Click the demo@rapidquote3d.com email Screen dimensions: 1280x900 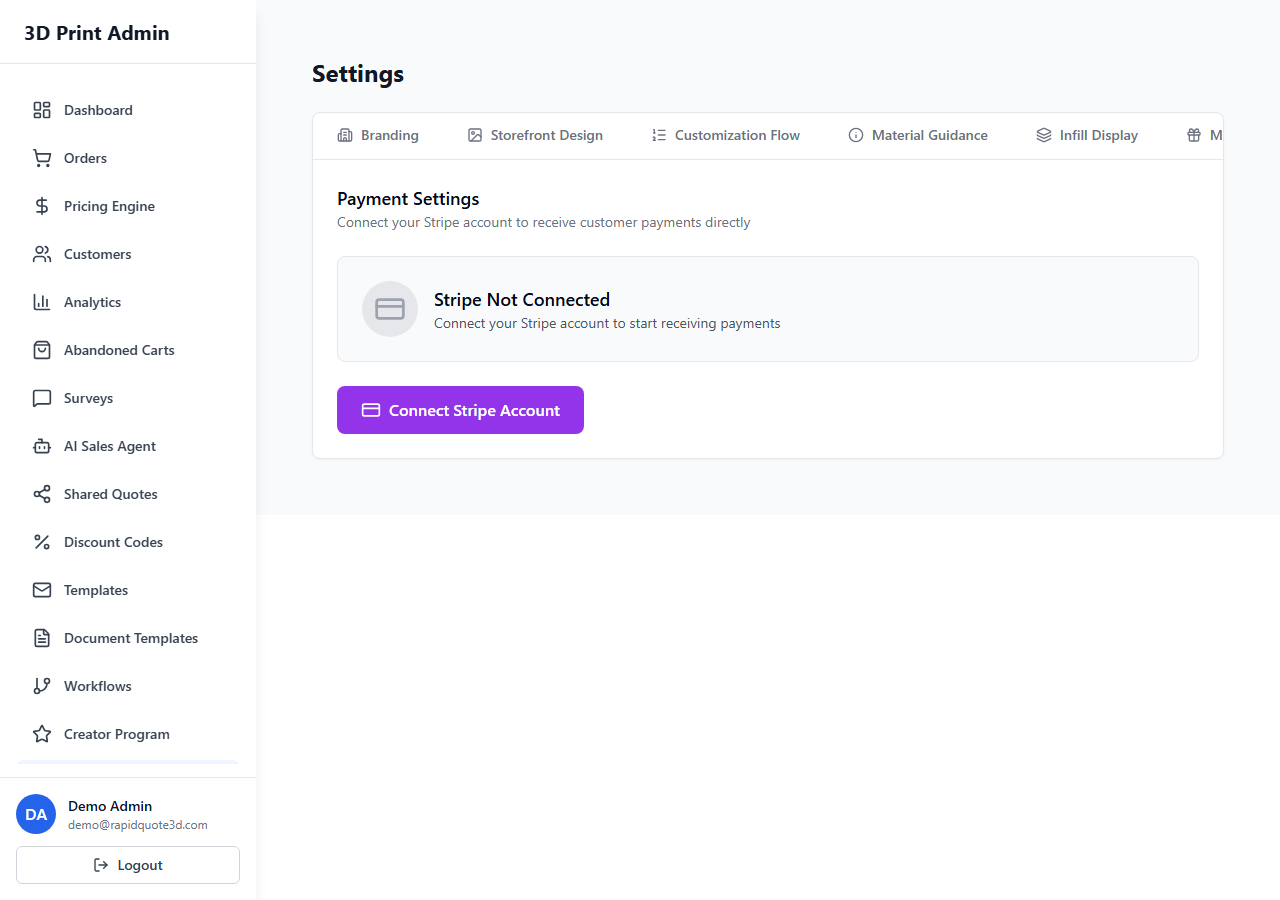point(138,825)
